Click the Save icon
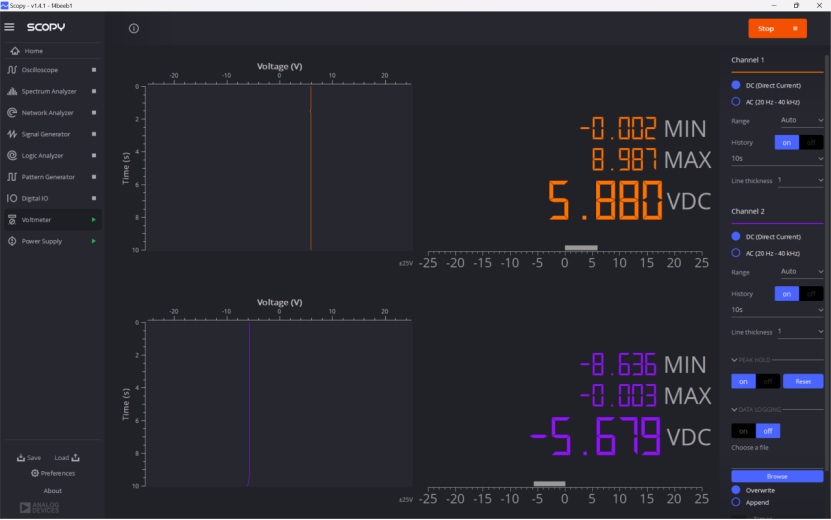Screen dimensions: 831x520 pyautogui.click(x=21, y=457)
